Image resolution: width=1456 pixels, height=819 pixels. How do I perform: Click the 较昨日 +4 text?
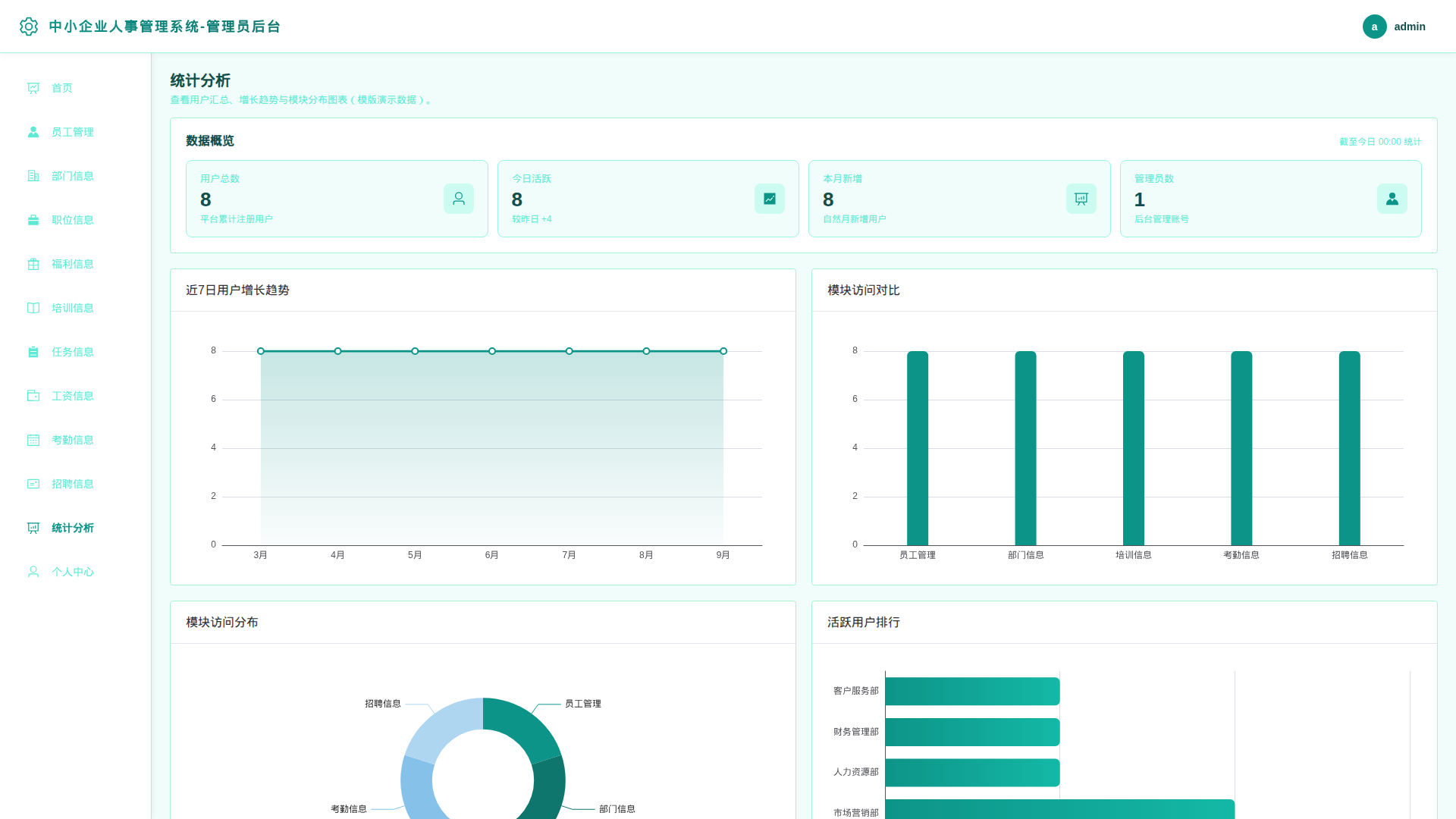(532, 219)
